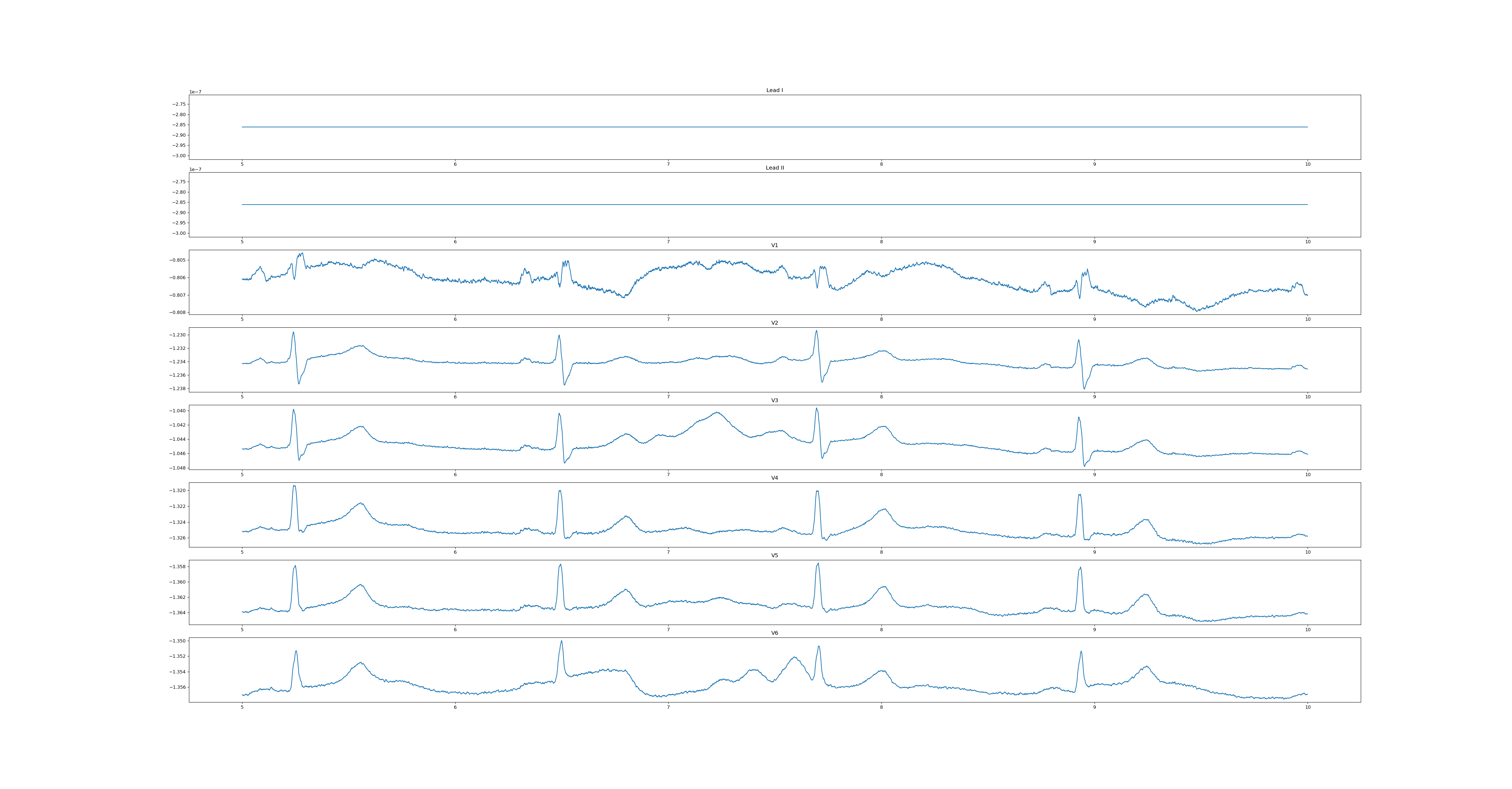
Task: Click the y-axis label -1.238 on V2
Action: pos(178,389)
